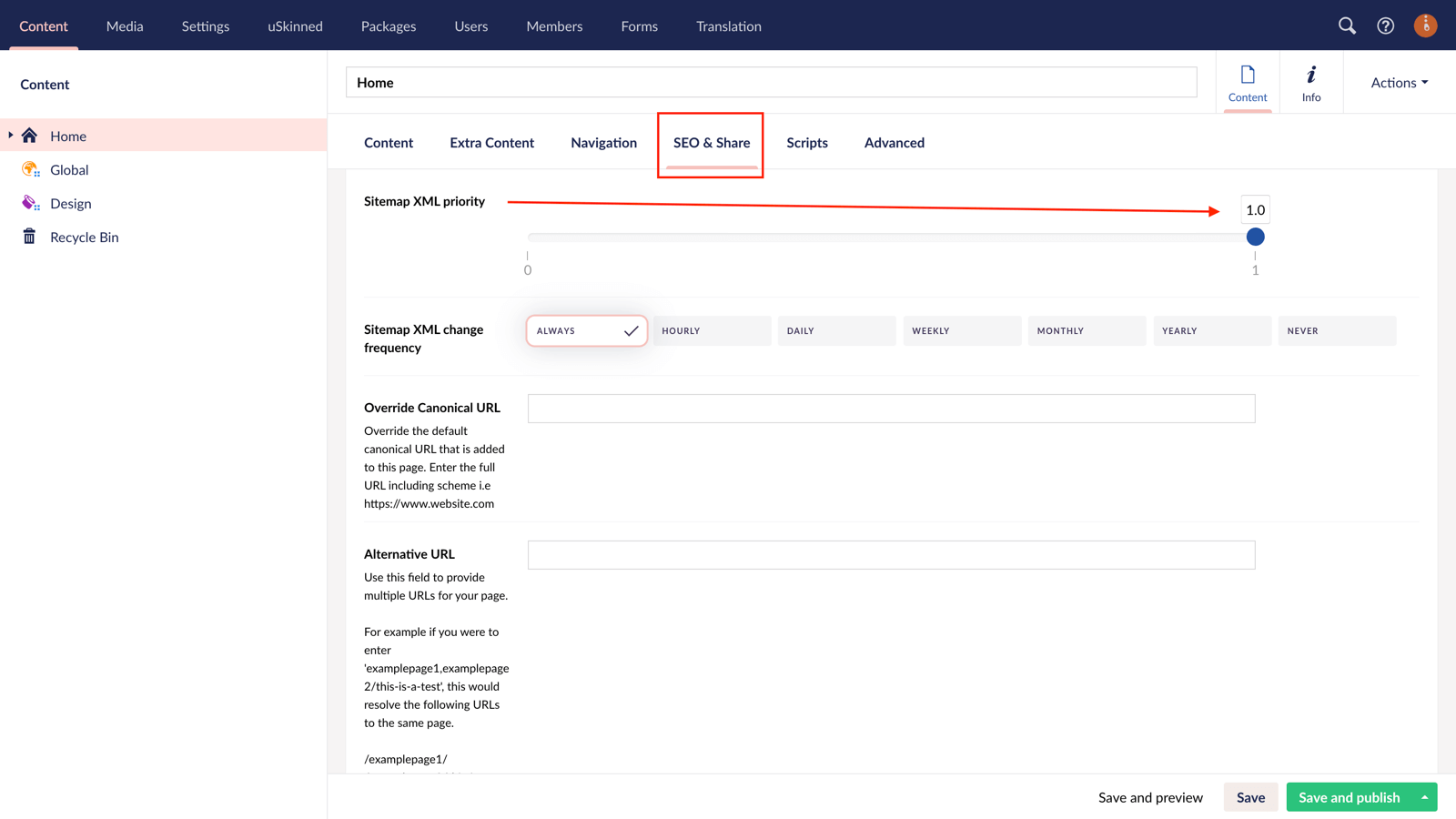Select the HOURLY change frequency option
The height and width of the screenshot is (819, 1456).
pos(712,330)
